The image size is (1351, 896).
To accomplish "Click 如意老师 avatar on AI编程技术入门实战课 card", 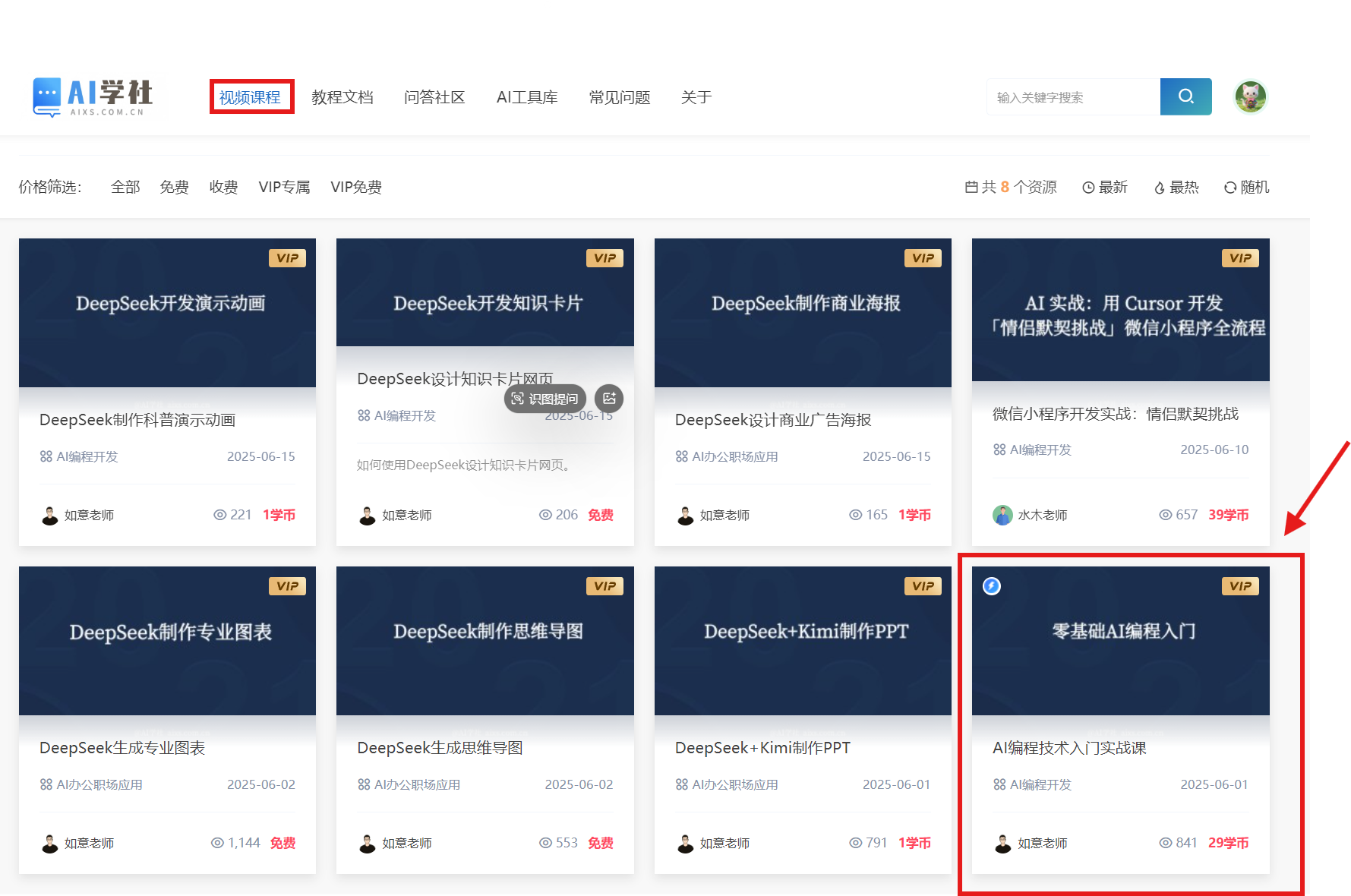I will [1002, 843].
